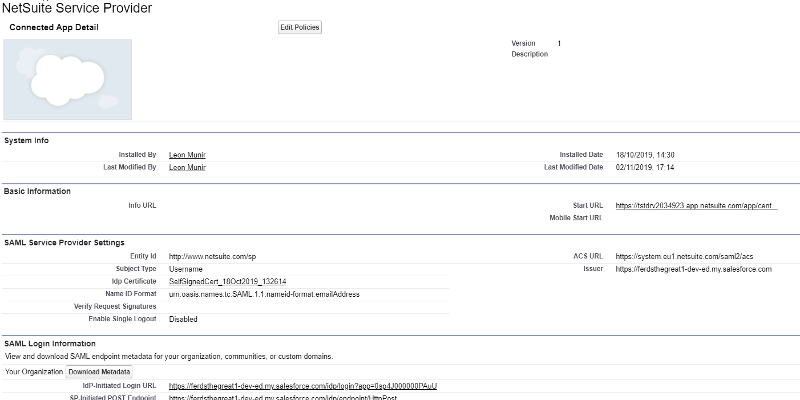800x400 pixels.
Task: Click the System Info section heading
Action: click(x=27, y=141)
